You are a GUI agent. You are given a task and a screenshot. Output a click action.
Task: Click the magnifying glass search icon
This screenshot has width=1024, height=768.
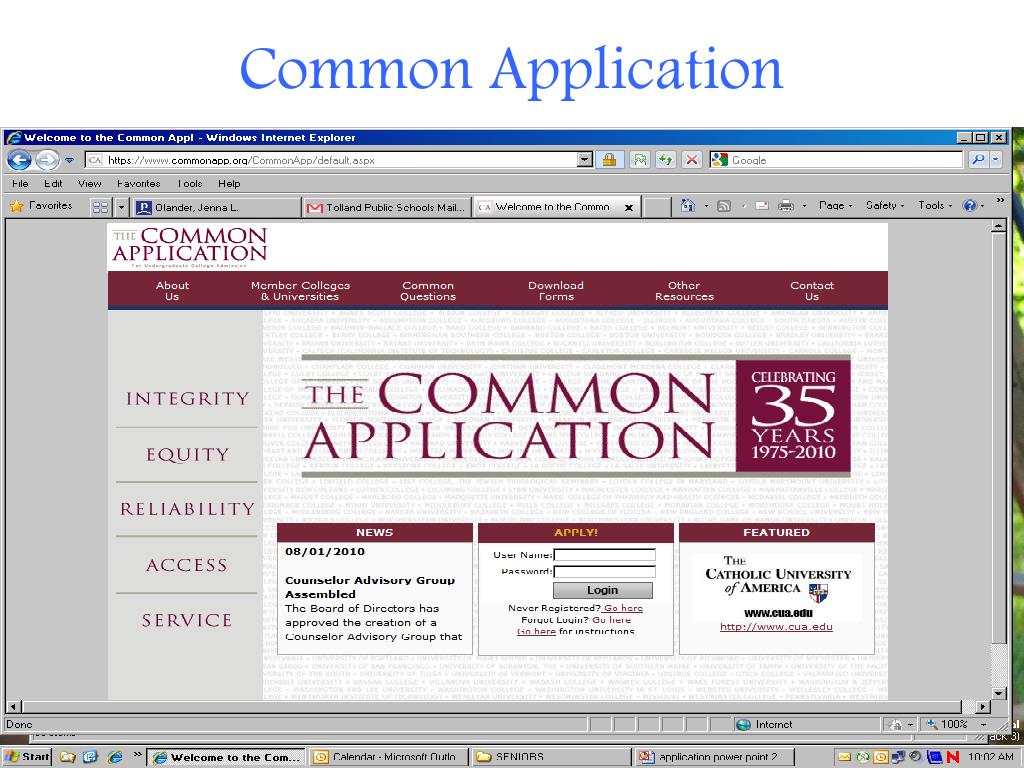[978, 160]
